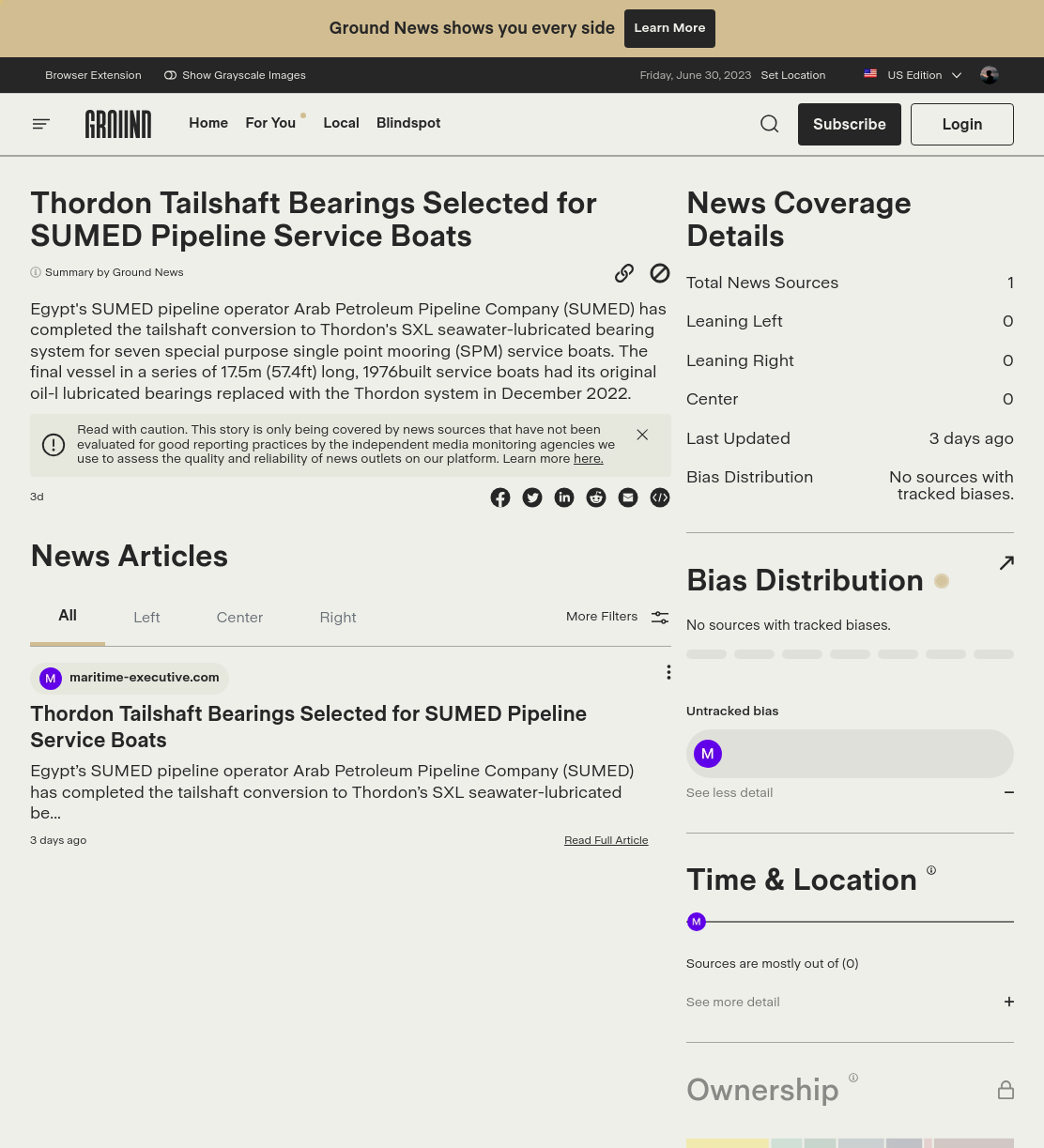Click the maritime-executive.com source chip
The image size is (1044, 1148).
[x=130, y=678]
